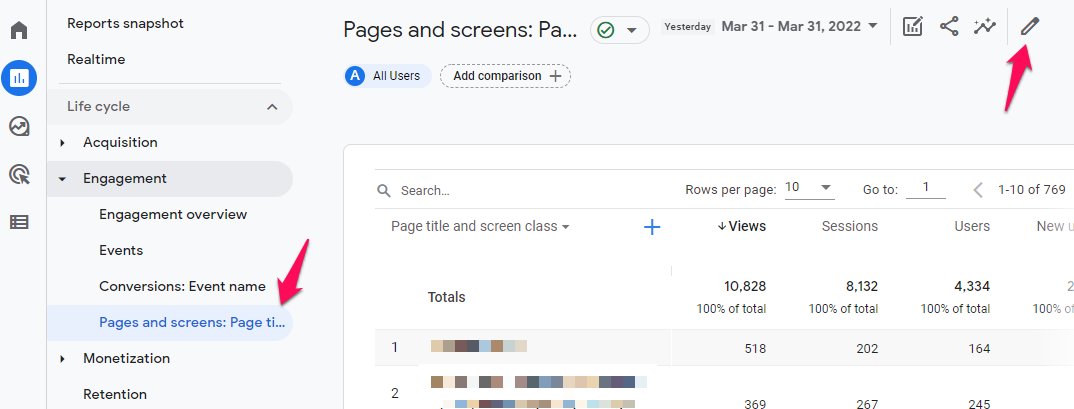The image size is (1074, 409).
Task: Click the Yesterday date label
Action: point(688,27)
